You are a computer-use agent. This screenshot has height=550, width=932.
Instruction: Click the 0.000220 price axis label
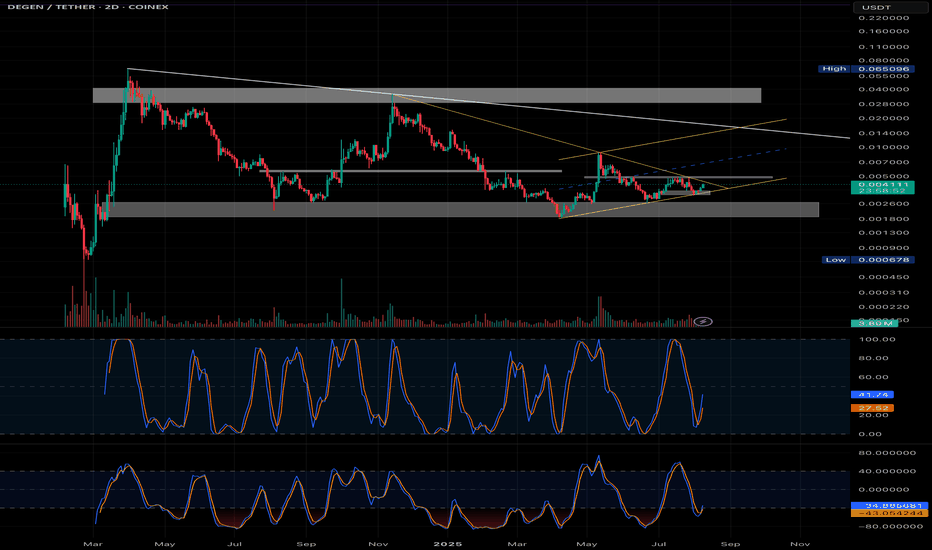click(x=884, y=307)
